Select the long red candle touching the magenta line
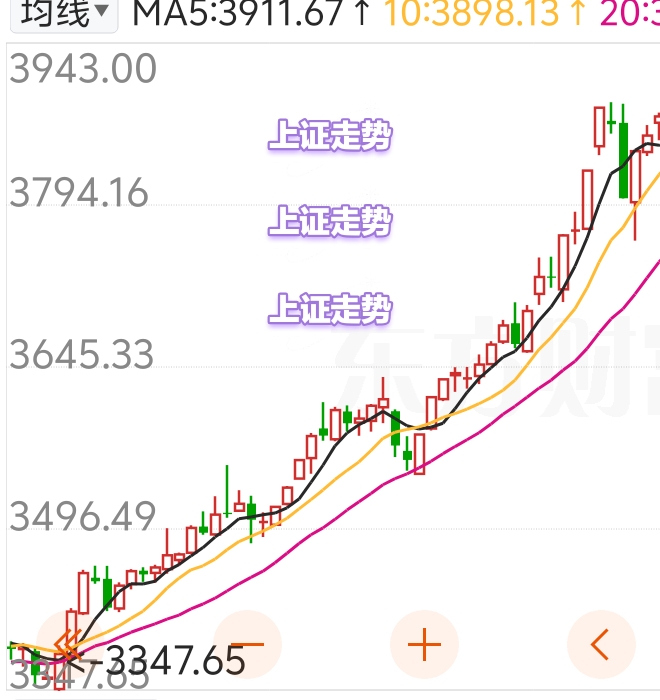The image size is (660, 700). point(419,454)
